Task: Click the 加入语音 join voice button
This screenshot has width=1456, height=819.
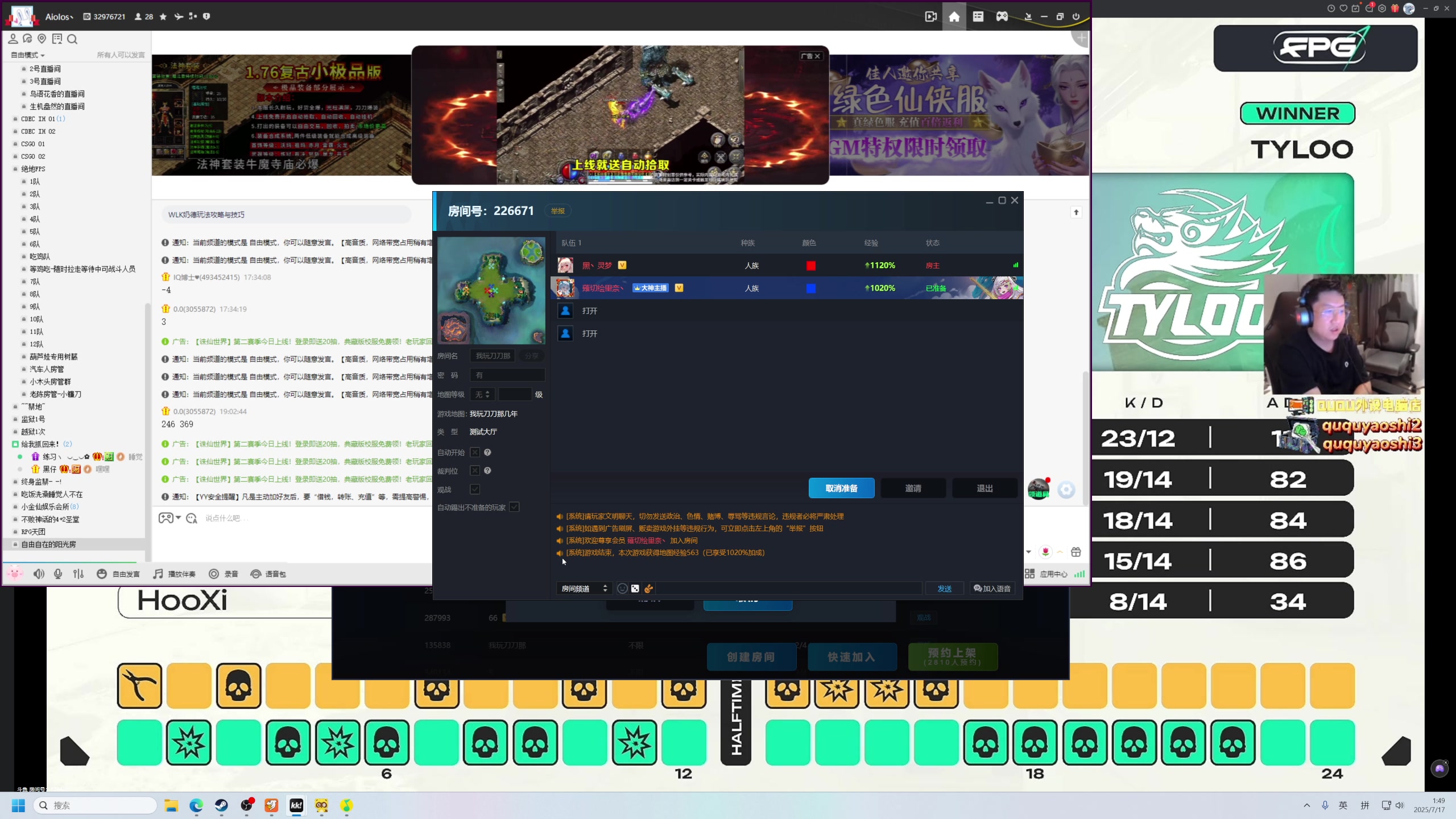Action: 992,589
